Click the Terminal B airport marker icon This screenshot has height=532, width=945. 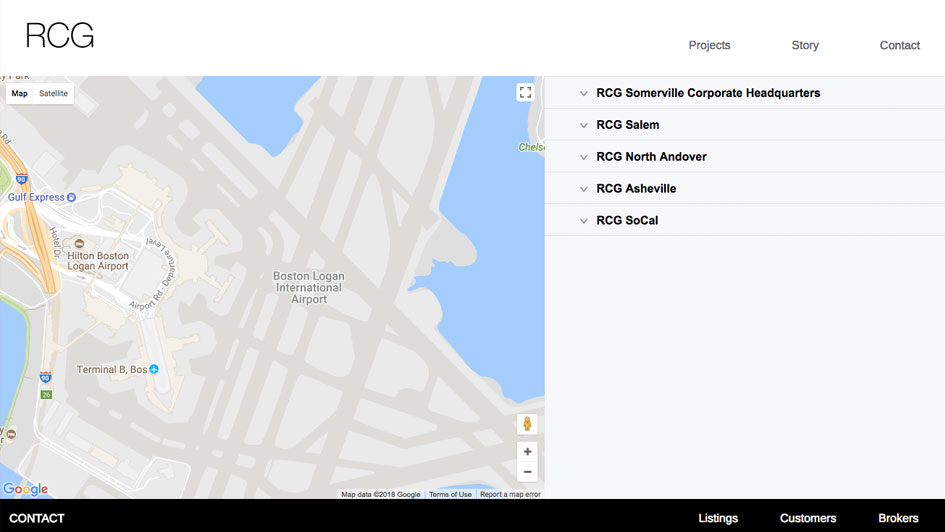pyautogui.click(x=154, y=369)
